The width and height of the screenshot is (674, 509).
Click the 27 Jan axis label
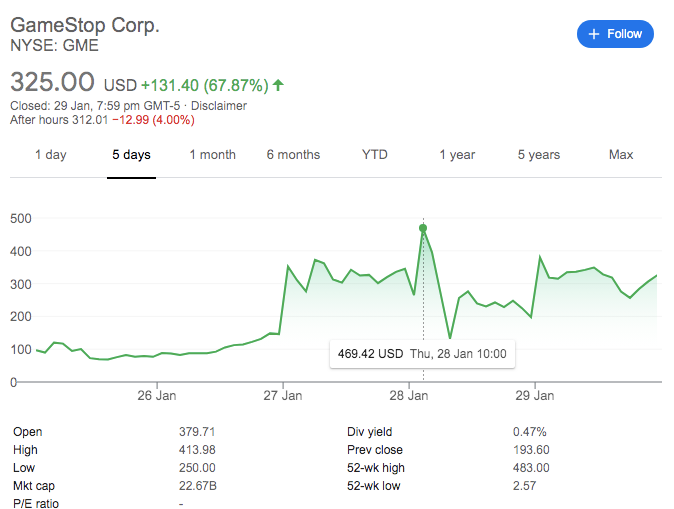tap(283, 396)
